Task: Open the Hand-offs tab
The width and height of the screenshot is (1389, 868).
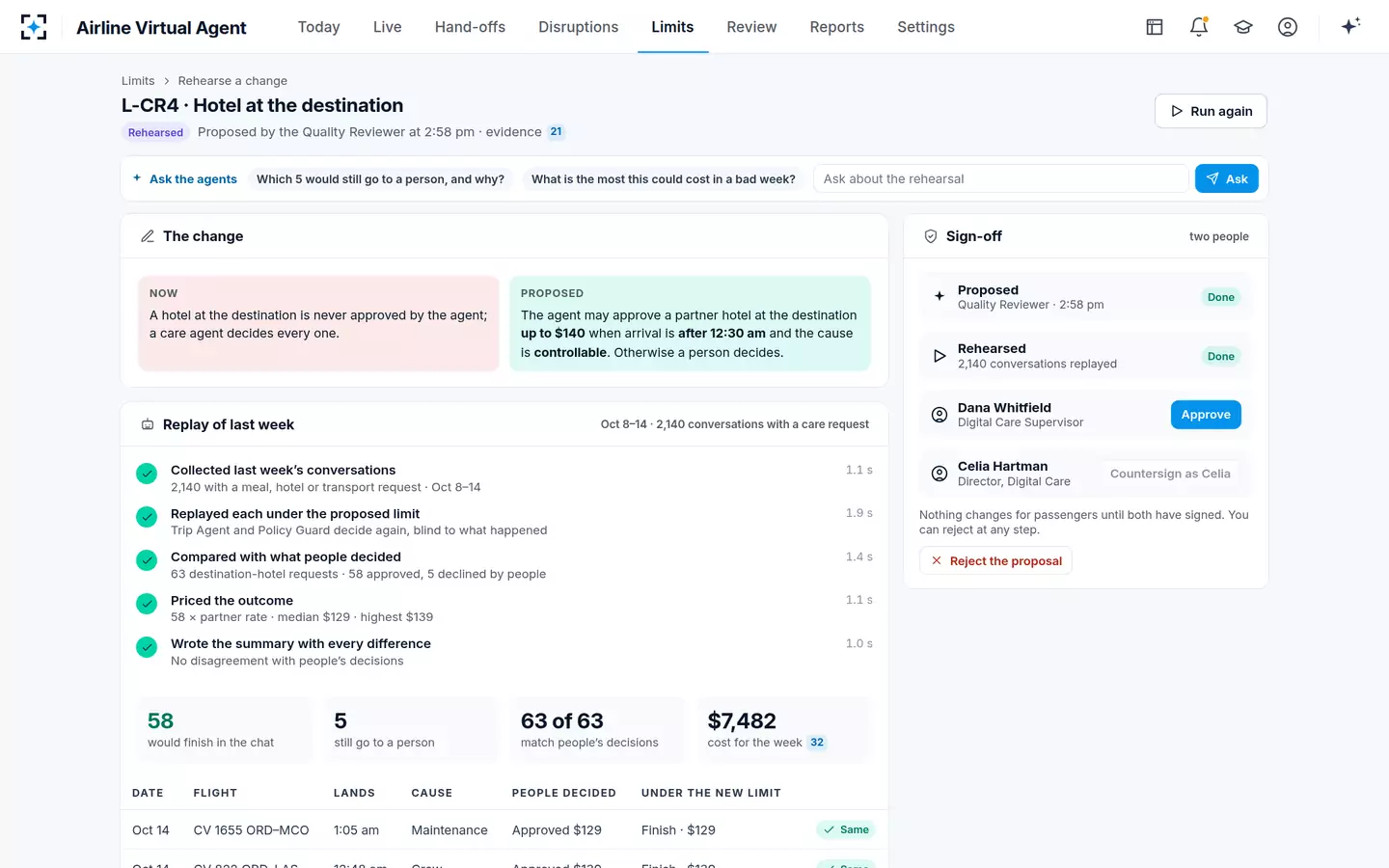Action: [470, 27]
